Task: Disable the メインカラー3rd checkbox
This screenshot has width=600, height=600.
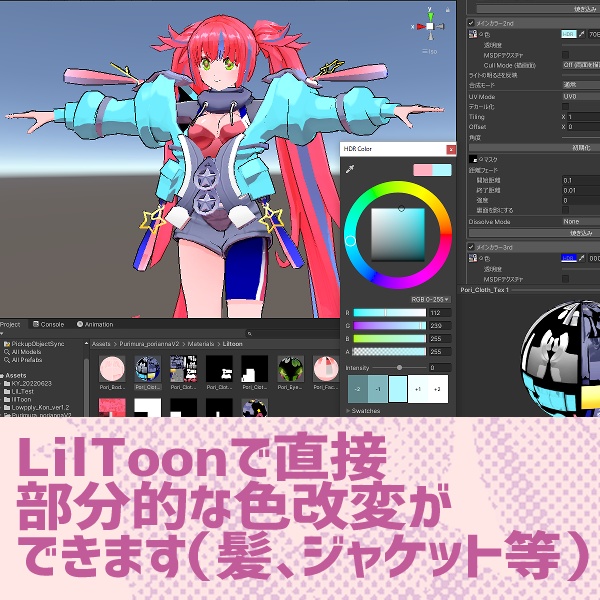Action: pos(471,247)
